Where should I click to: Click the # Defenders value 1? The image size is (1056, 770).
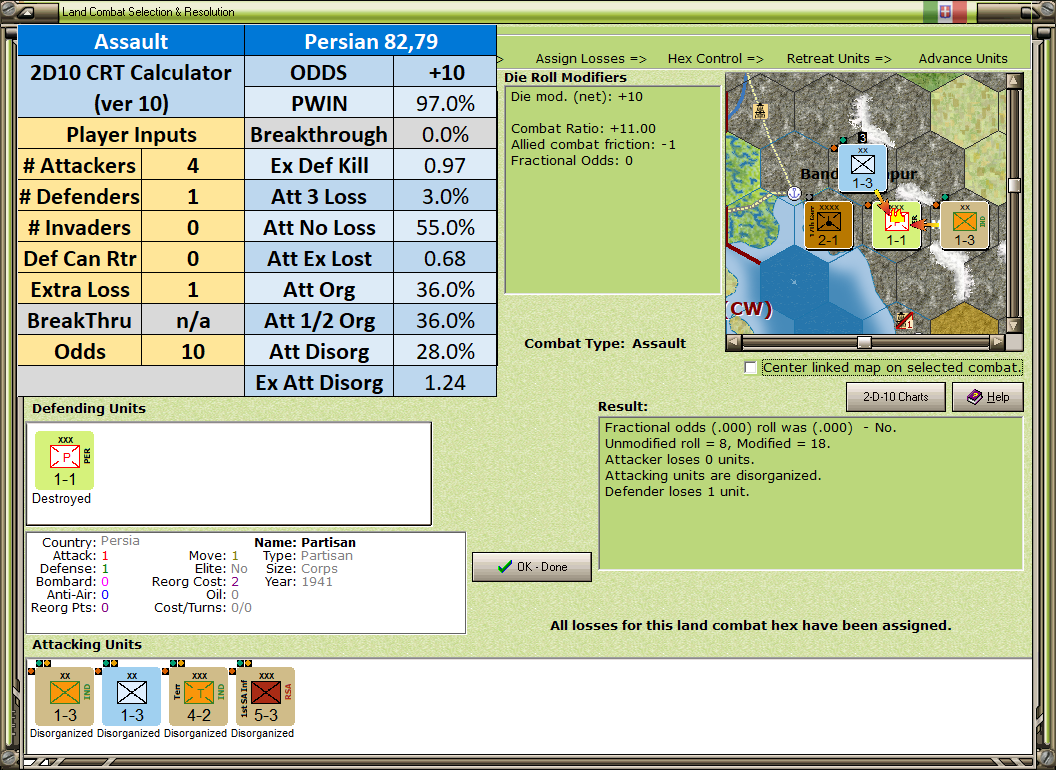(x=193, y=196)
